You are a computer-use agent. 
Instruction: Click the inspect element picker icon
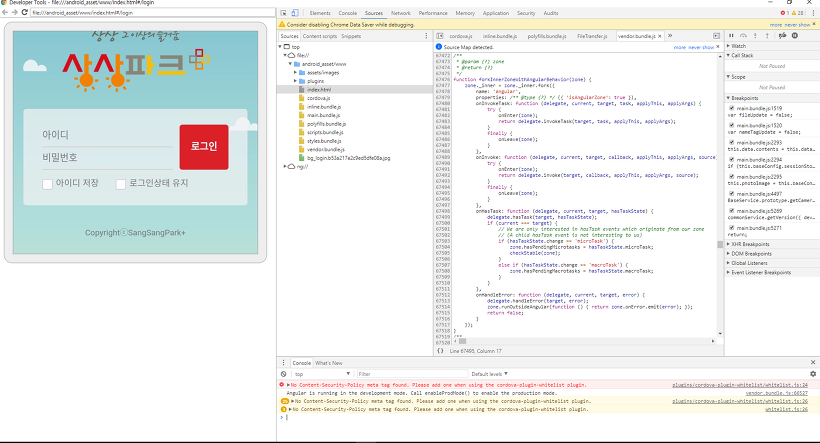283,13
